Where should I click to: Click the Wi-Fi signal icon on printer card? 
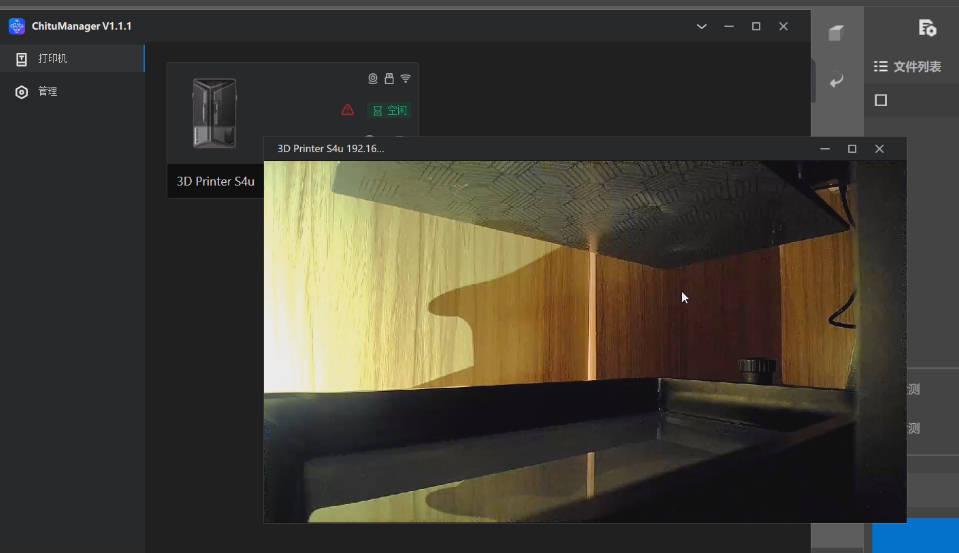(x=406, y=78)
